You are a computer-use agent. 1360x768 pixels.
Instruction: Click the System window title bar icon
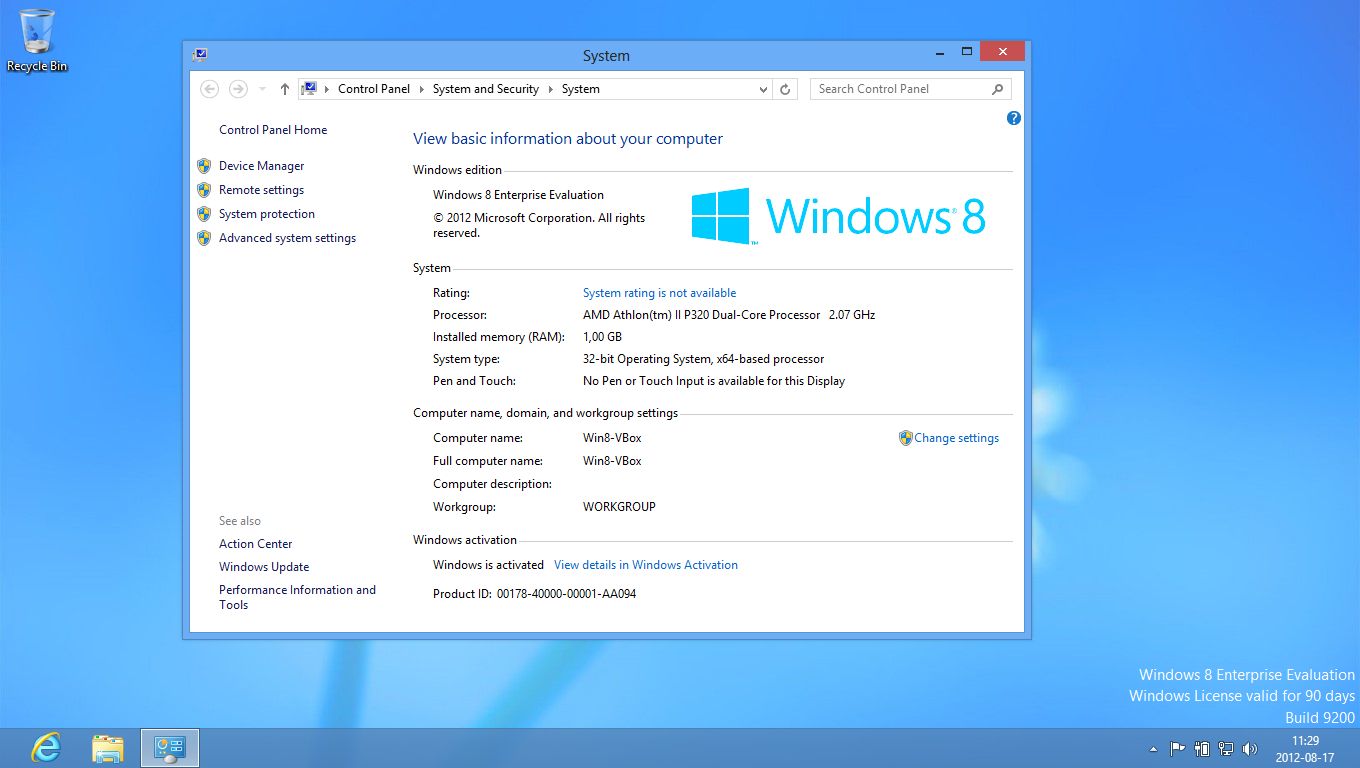200,55
